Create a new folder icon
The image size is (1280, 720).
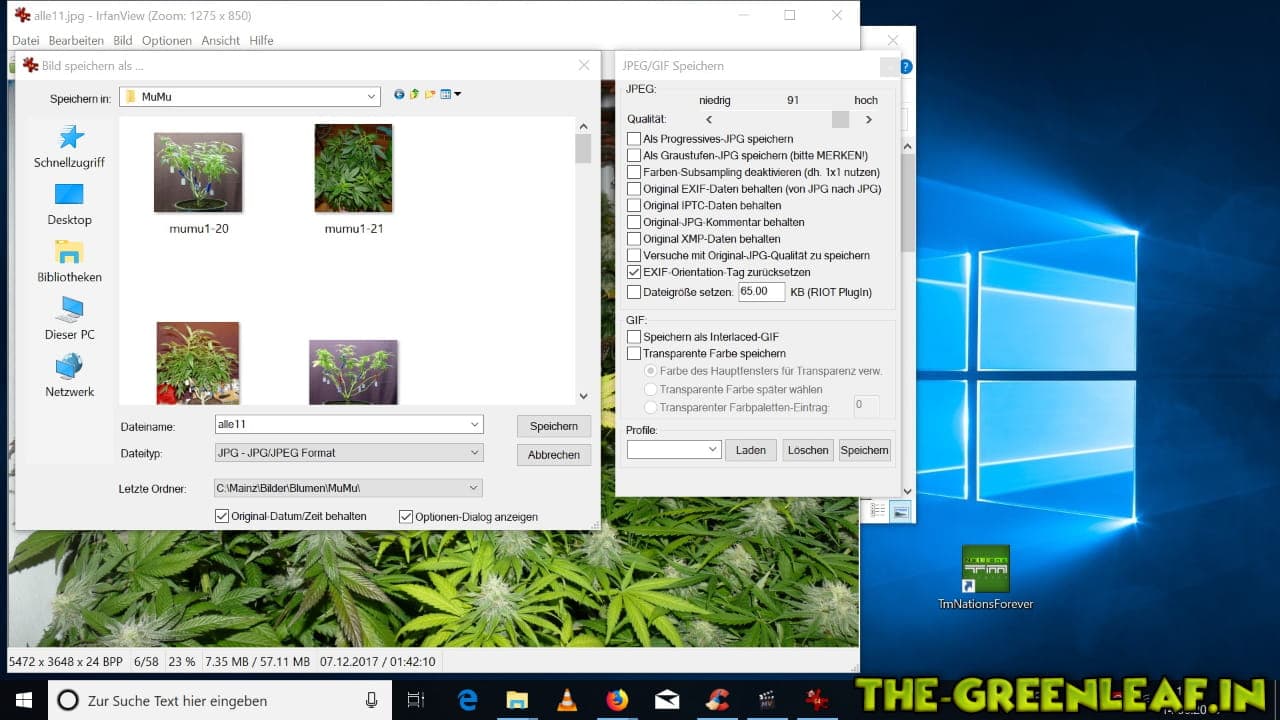(x=430, y=95)
